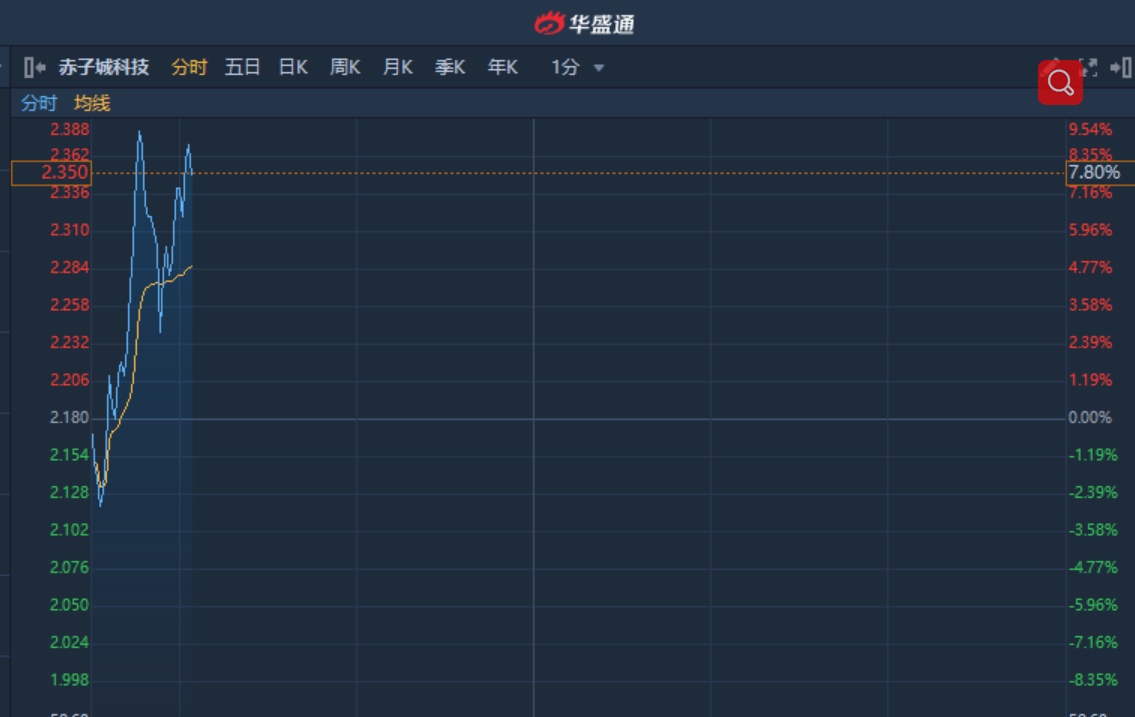1135x717 pixels.
Task: Open the 季K quarterly candlestick tab
Action: point(450,67)
